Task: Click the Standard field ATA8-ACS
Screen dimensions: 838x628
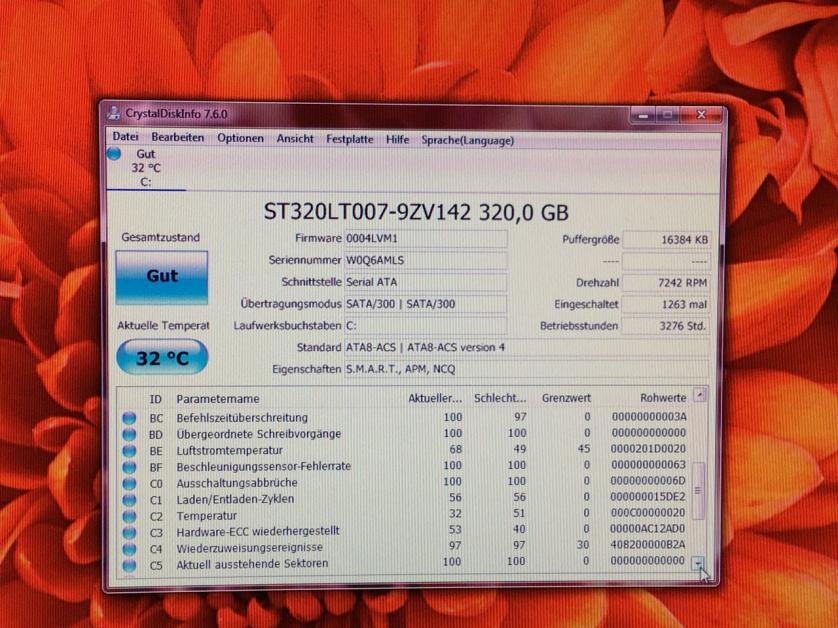Action: click(x=527, y=347)
